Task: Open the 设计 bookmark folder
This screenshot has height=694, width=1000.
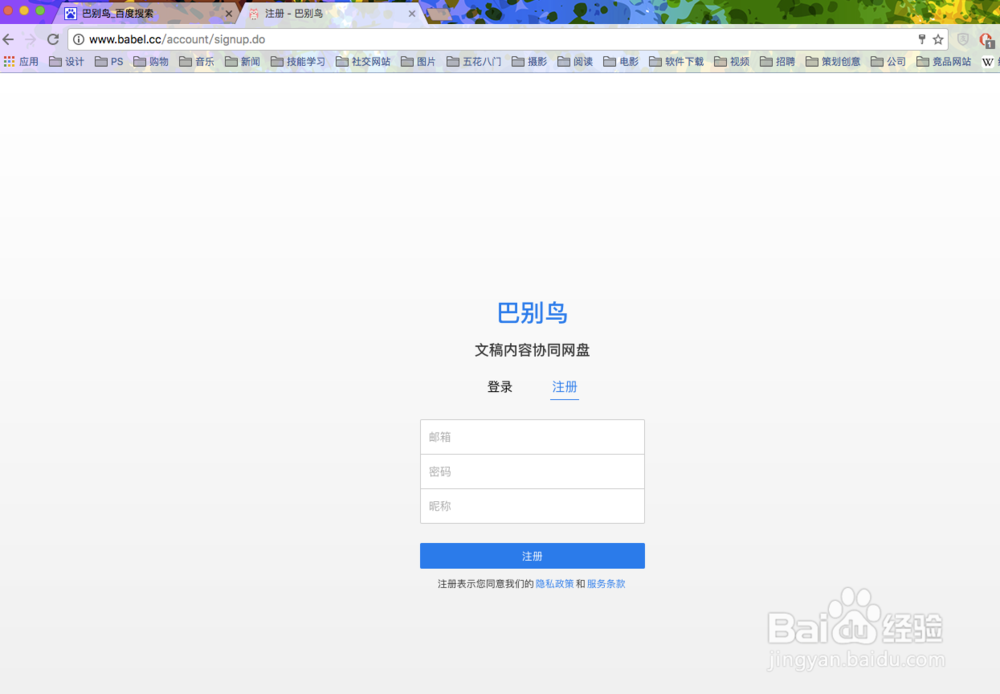Action: (x=67, y=61)
